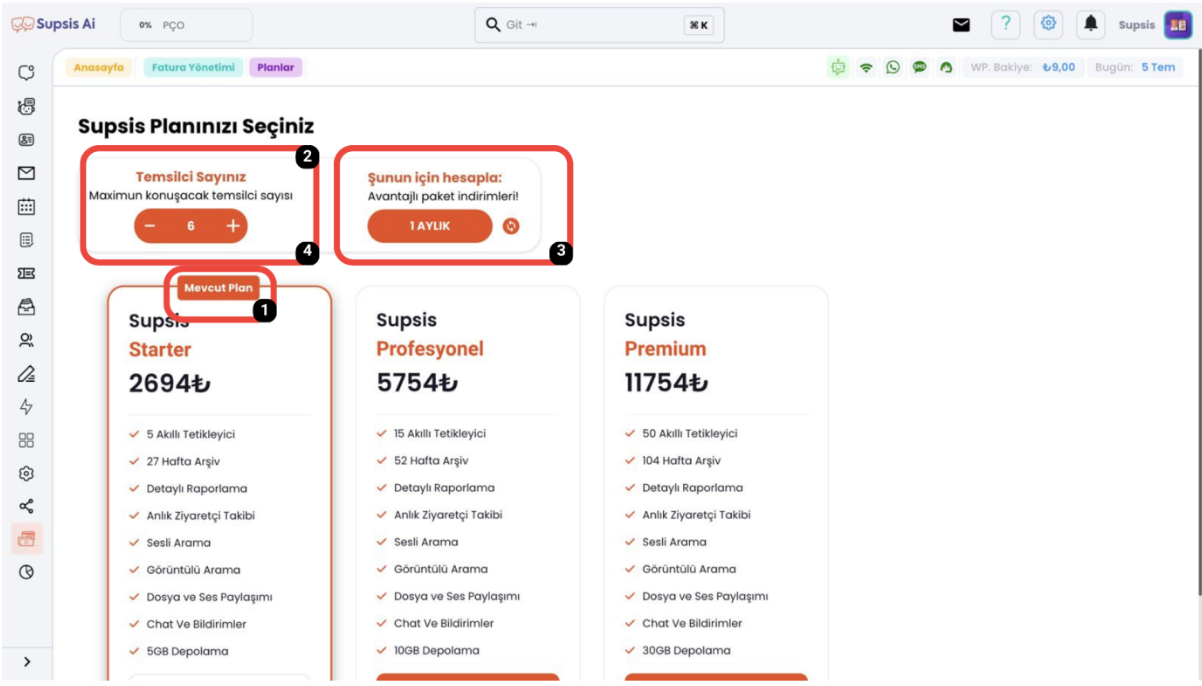Open the calendar icon in sidebar
Viewport: 1202px width, 686px height.
tap(27, 207)
